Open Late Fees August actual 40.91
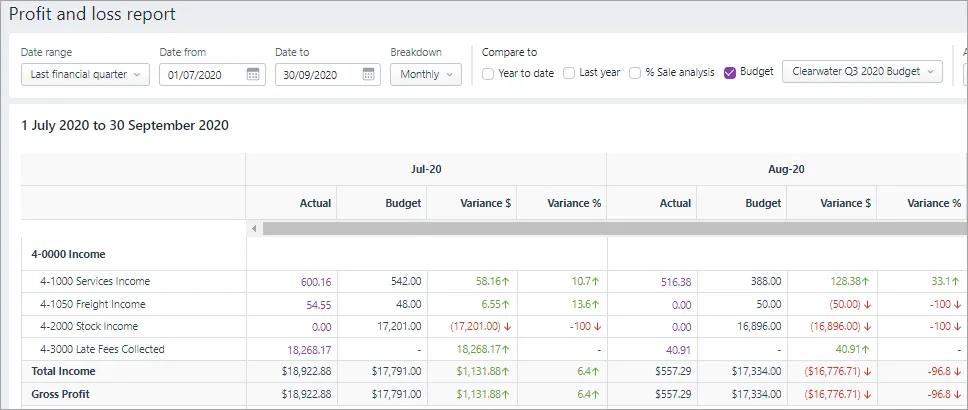 [678, 349]
